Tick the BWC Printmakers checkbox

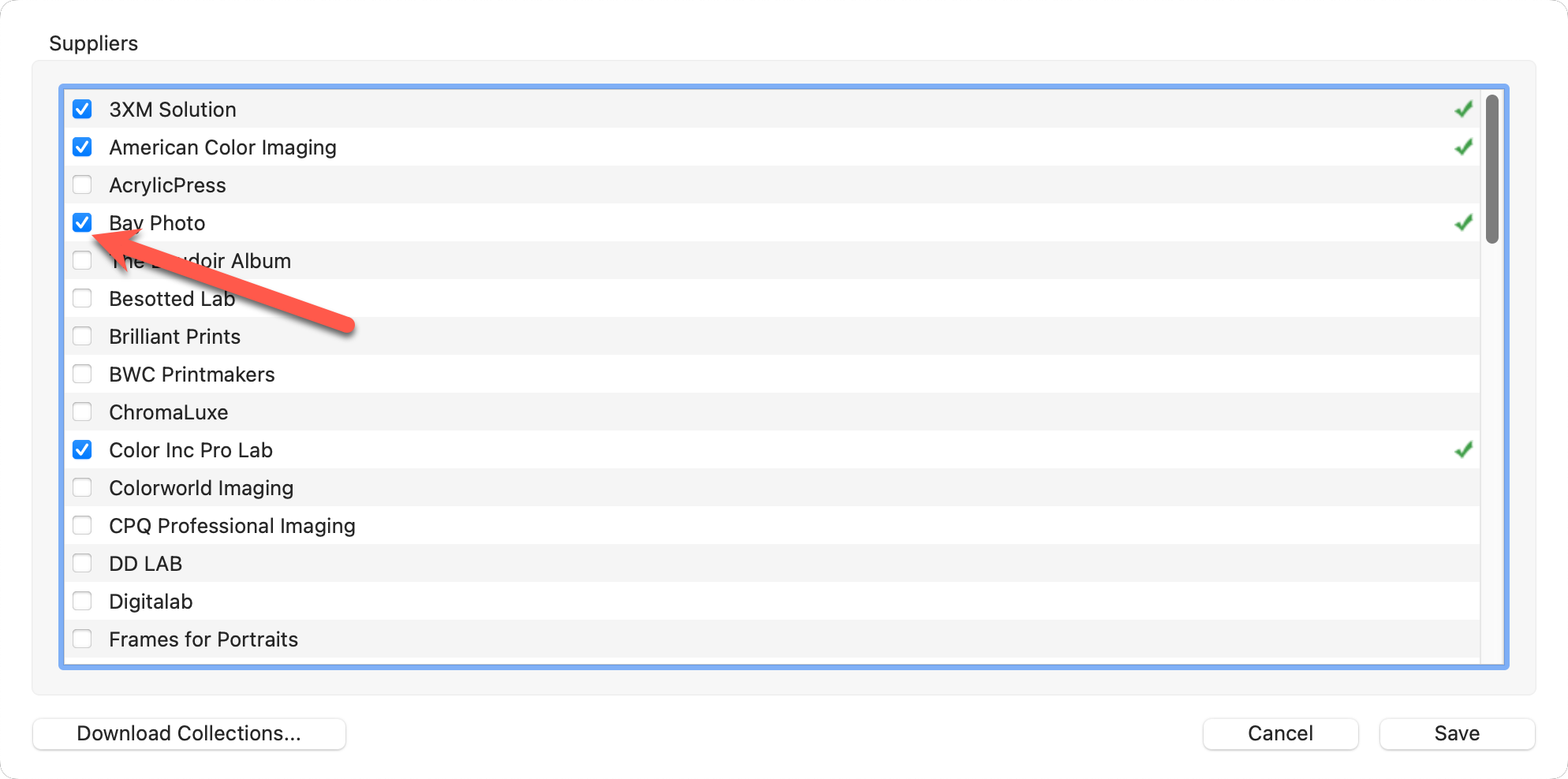(x=82, y=375)
